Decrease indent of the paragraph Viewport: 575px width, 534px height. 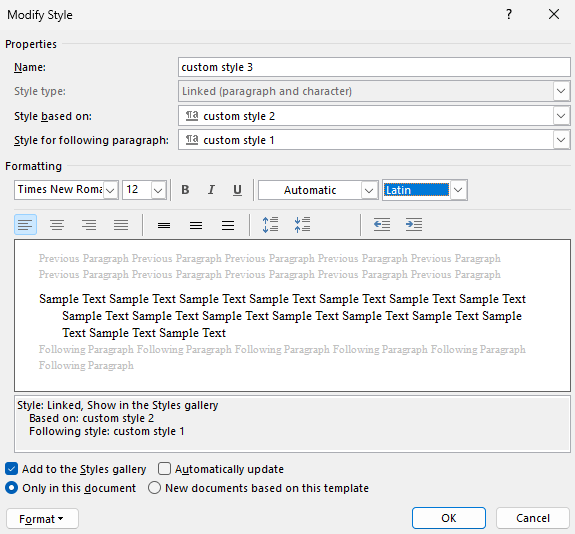[x=382, y=224]
